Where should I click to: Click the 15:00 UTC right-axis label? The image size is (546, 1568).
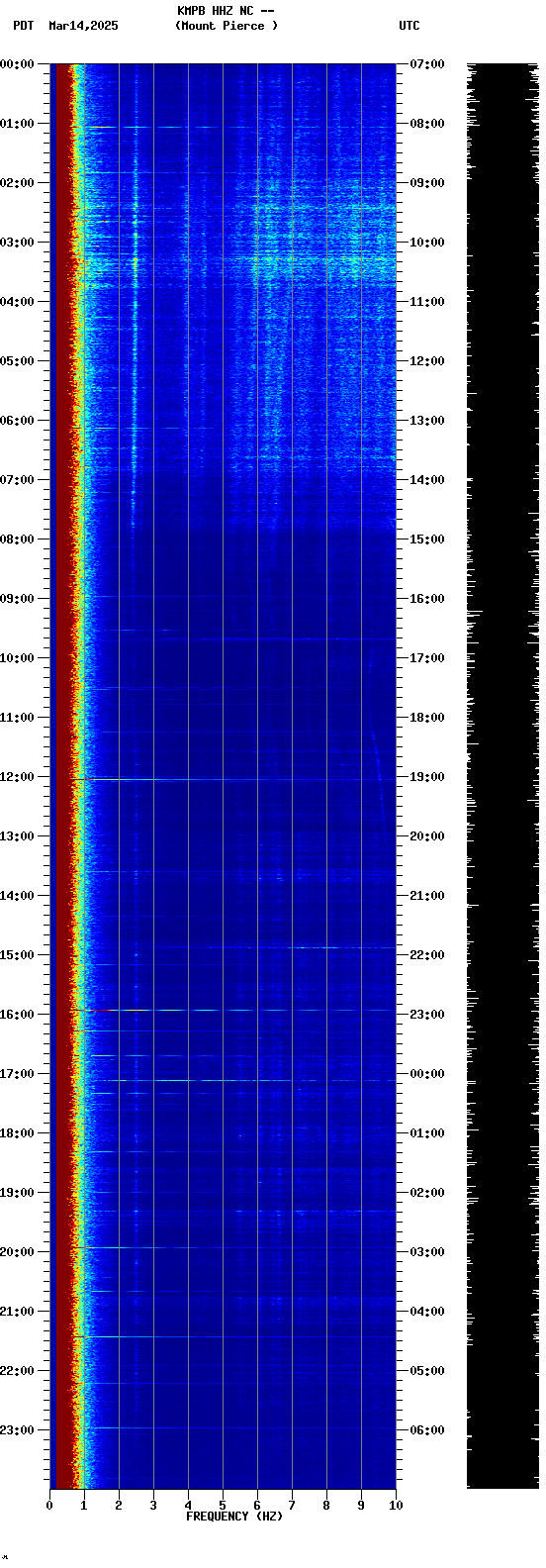427,539
